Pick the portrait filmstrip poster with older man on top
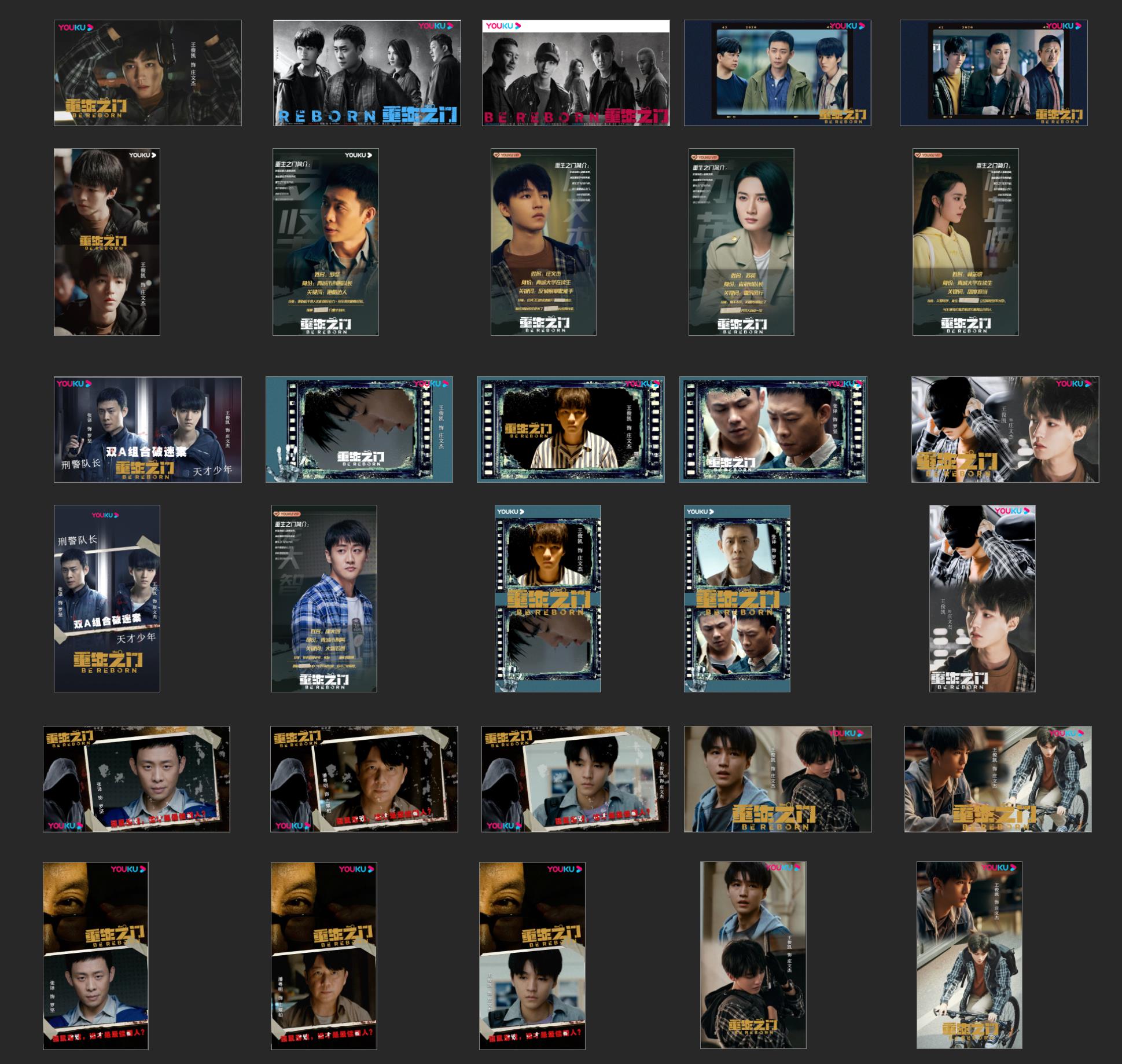This screenshot has width=1122, height=1064. [x=737, y=599]
